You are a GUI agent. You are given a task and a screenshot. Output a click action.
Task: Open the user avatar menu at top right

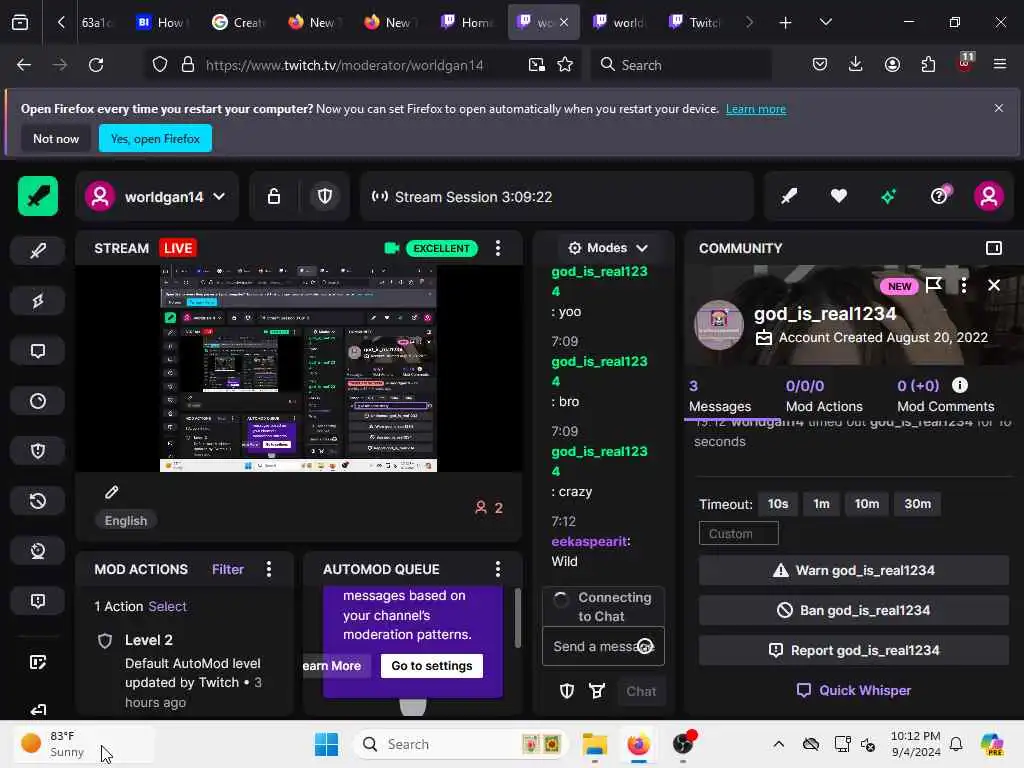[989, 196]
